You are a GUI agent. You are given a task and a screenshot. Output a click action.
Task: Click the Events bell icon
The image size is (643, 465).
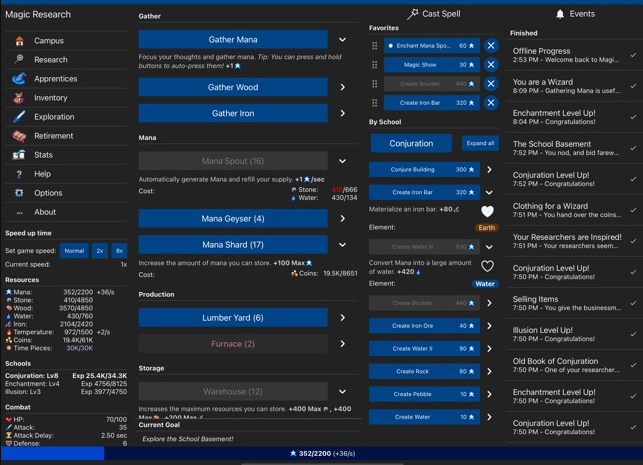point(560,14)
